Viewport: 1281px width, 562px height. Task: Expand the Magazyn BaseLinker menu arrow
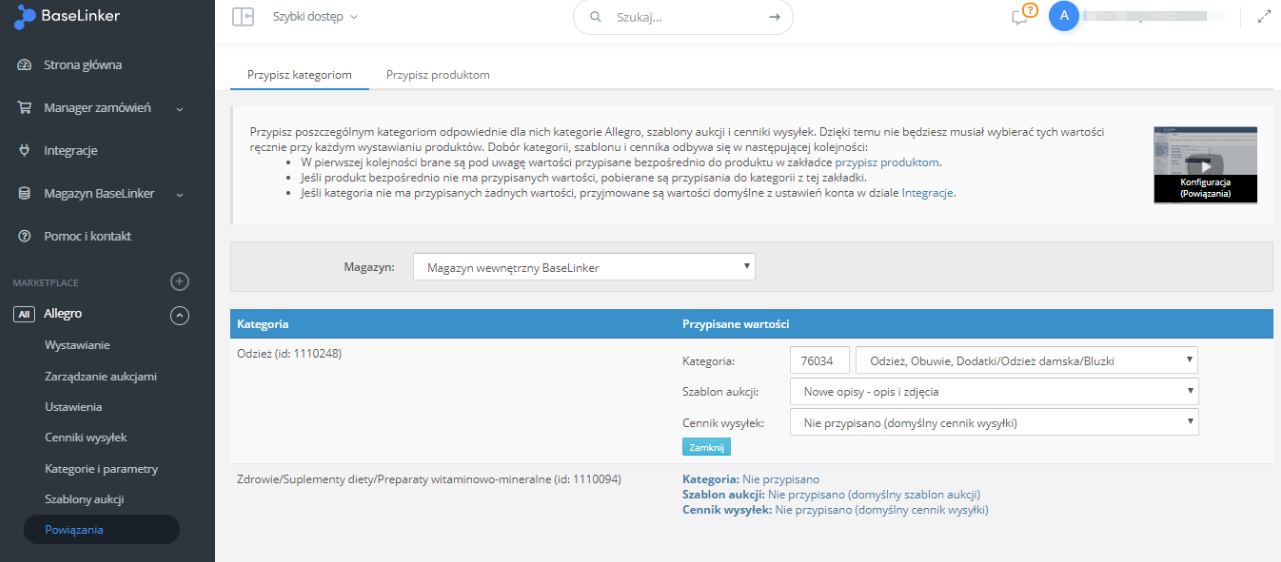[x=180, y=195]
